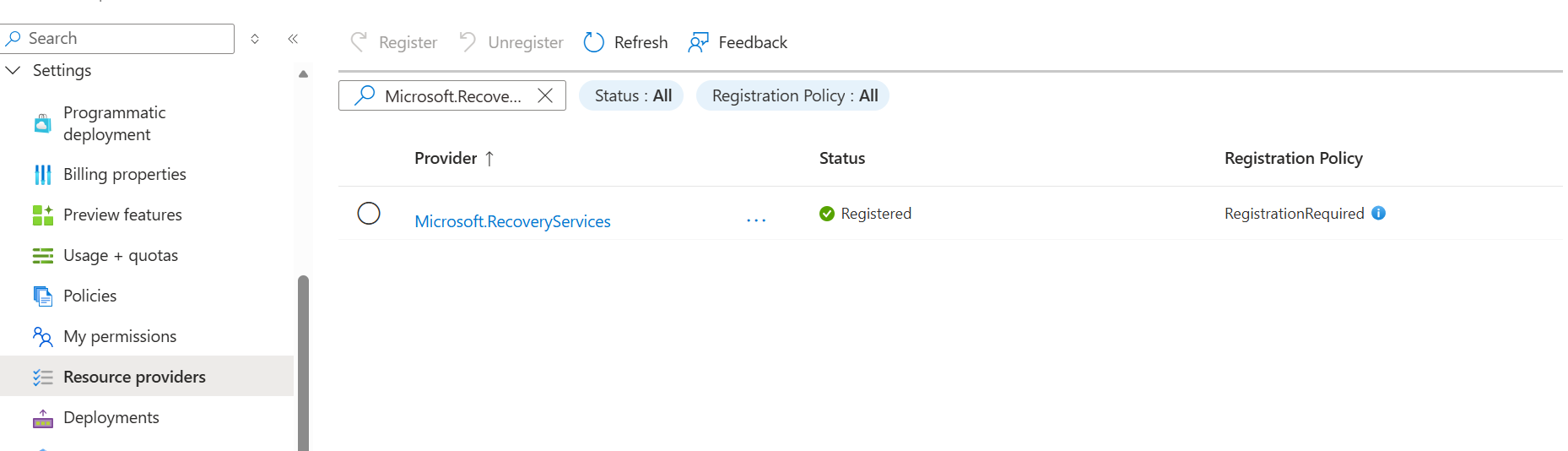Click the sidebar scroll up arrow
This screenshot has width=1568, height=451.
click(x=303, y=74)
